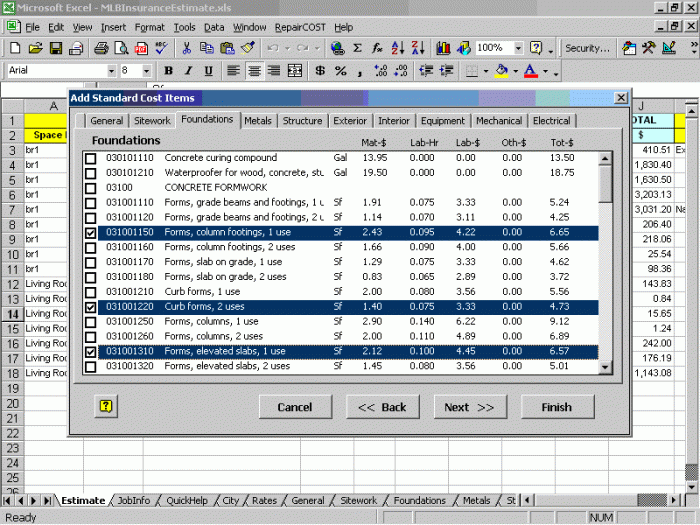Viewport: 700px width, 525px height.
Task: Toggle Bold formatting
Action: point(168,71)
